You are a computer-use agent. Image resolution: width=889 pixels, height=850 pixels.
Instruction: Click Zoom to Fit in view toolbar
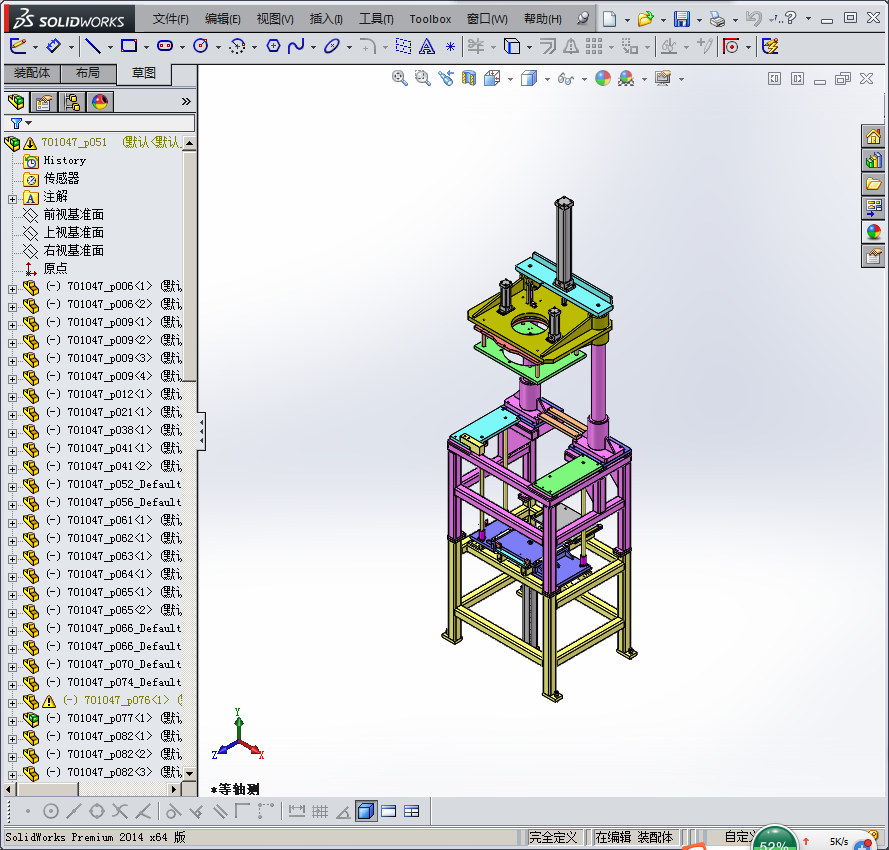tap(400, 78)
